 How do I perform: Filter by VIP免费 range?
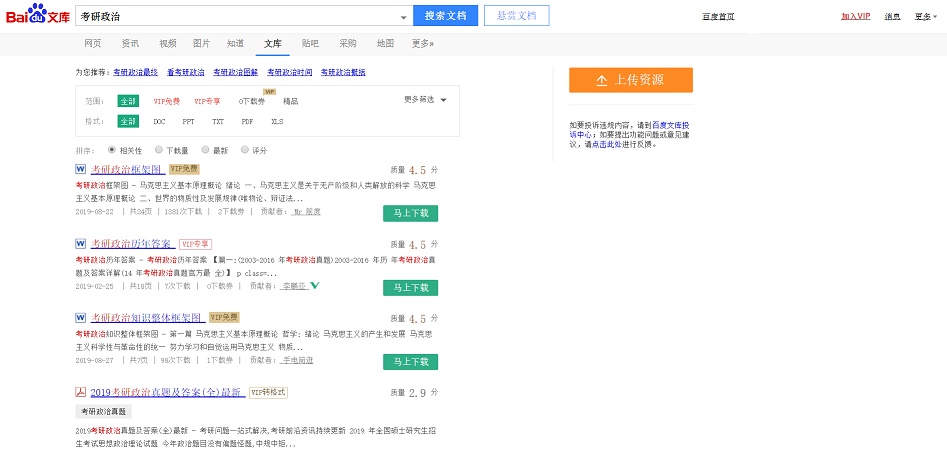[167, 101]
